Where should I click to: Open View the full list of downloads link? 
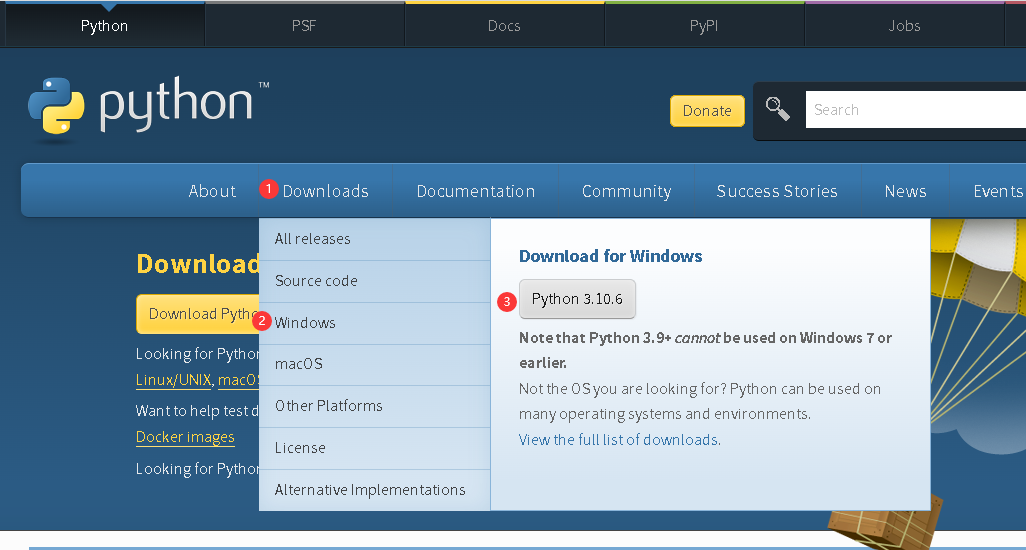620,439
